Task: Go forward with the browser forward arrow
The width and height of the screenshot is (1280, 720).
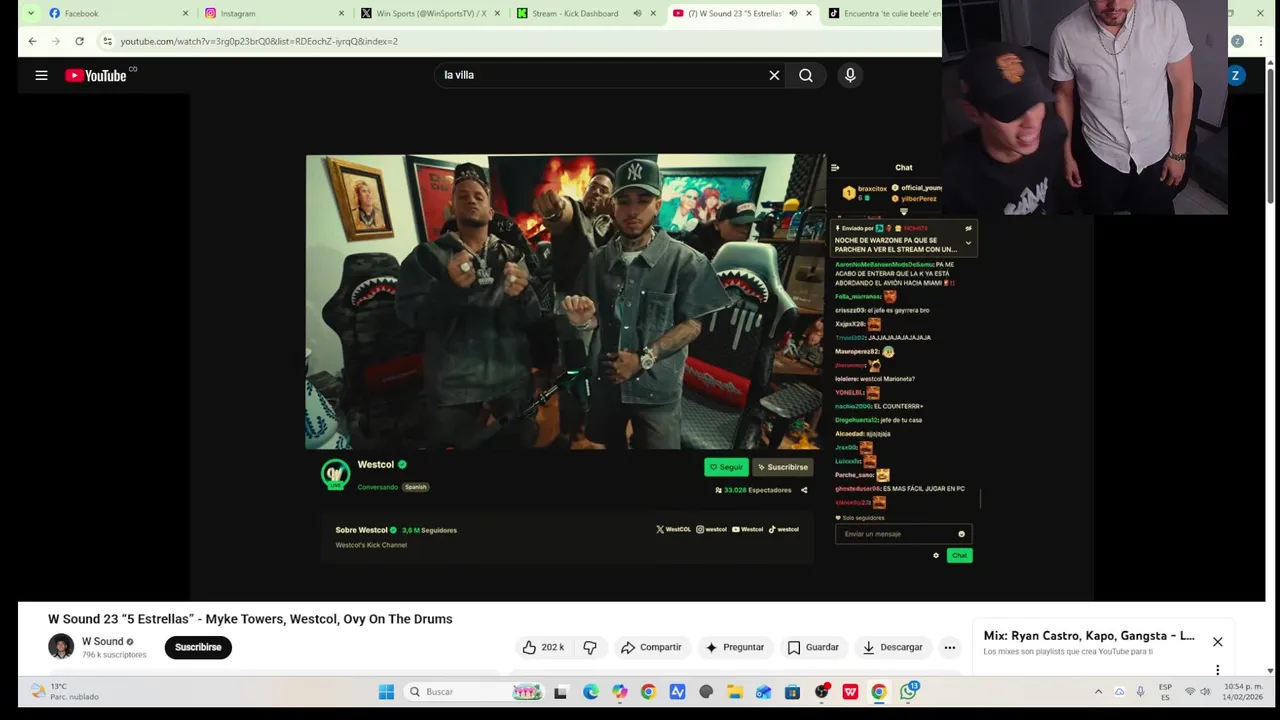Action: click(55, 41)
